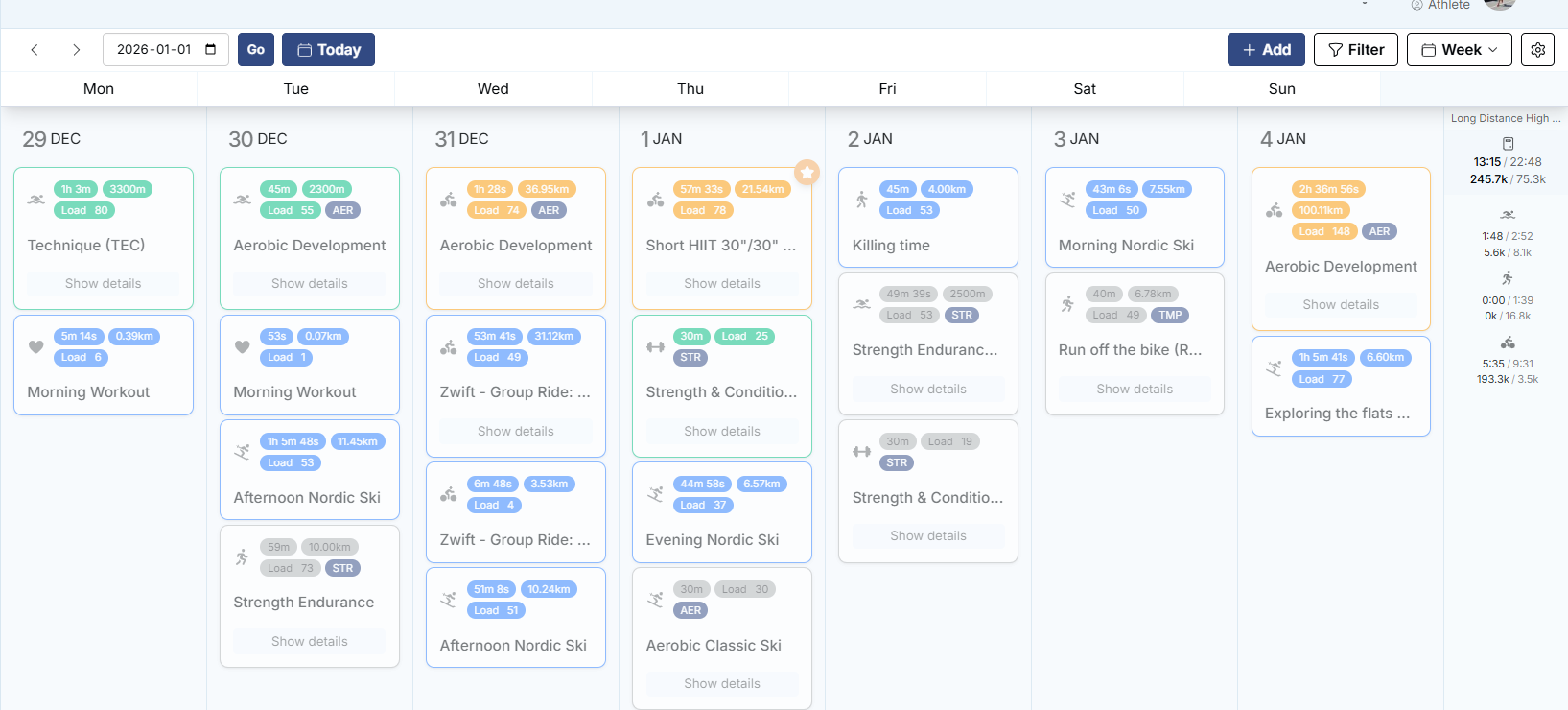1568x710 pixels.
Task: Click the date input field
Action: point(153,49)
